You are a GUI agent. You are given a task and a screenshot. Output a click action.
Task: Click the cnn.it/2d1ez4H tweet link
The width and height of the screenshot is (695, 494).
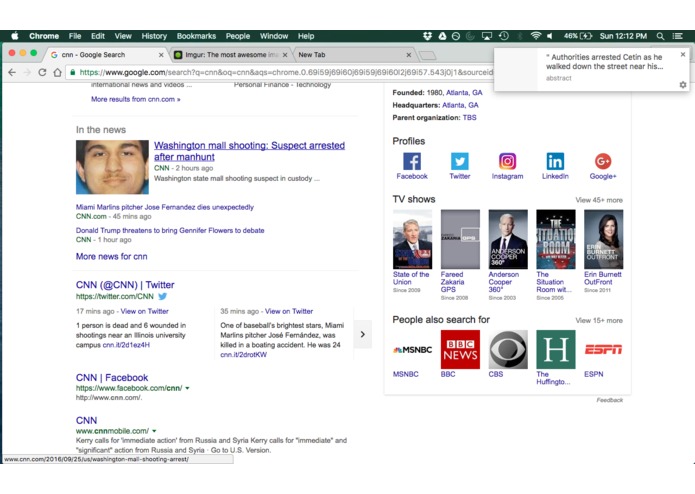coord(126,345)
